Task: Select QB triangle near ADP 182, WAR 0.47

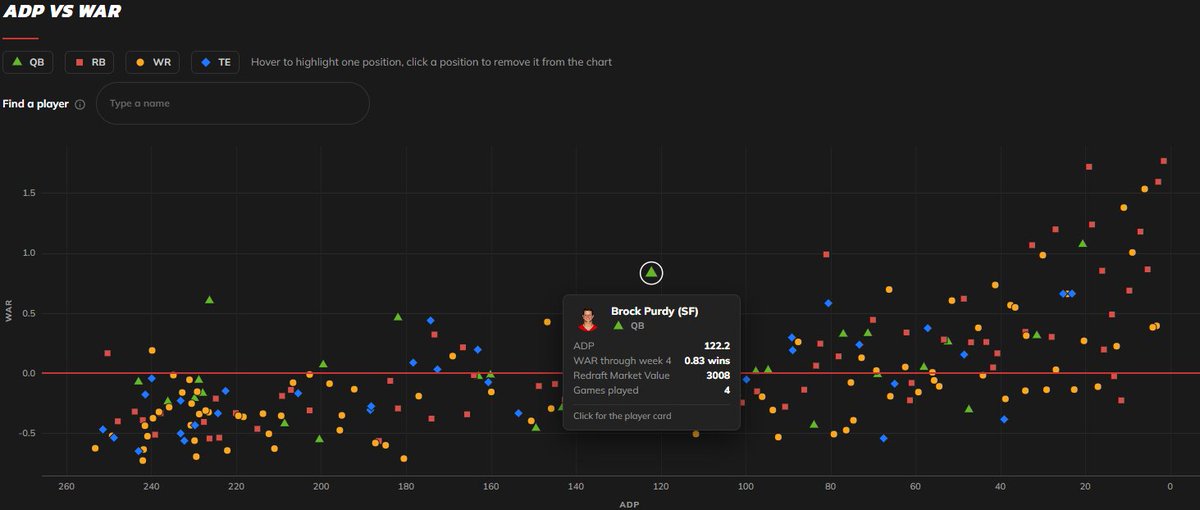Action: pos(398,316)
